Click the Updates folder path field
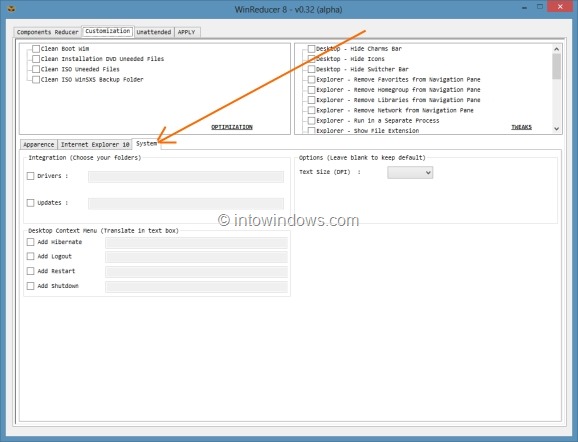The height and width of the screenshot is (442, 578). 186,203
